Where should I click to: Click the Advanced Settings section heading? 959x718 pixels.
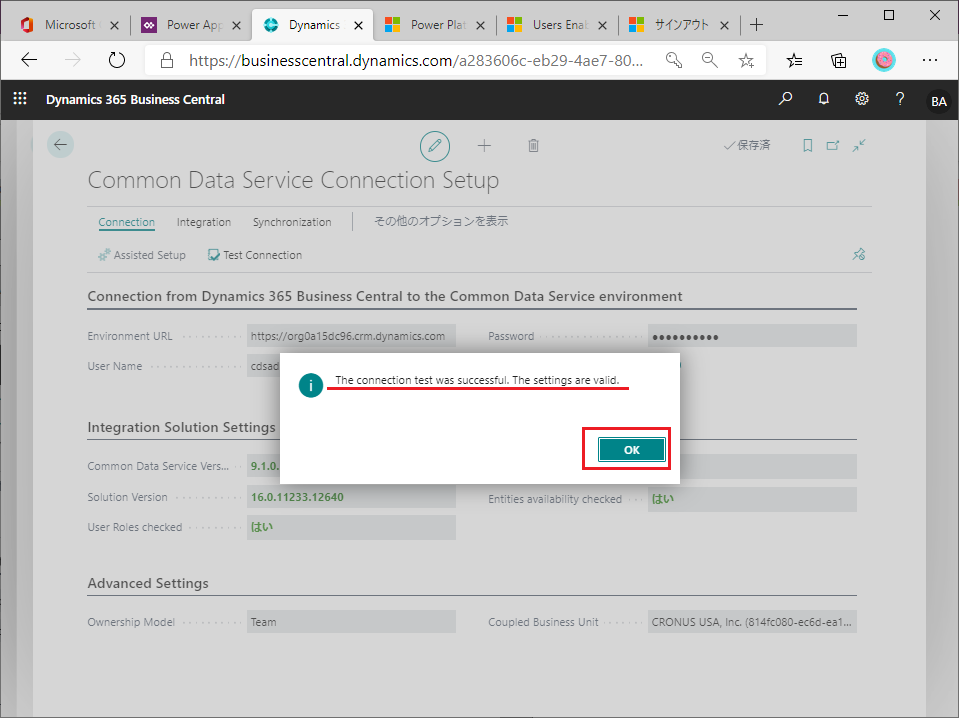point(148,583)
